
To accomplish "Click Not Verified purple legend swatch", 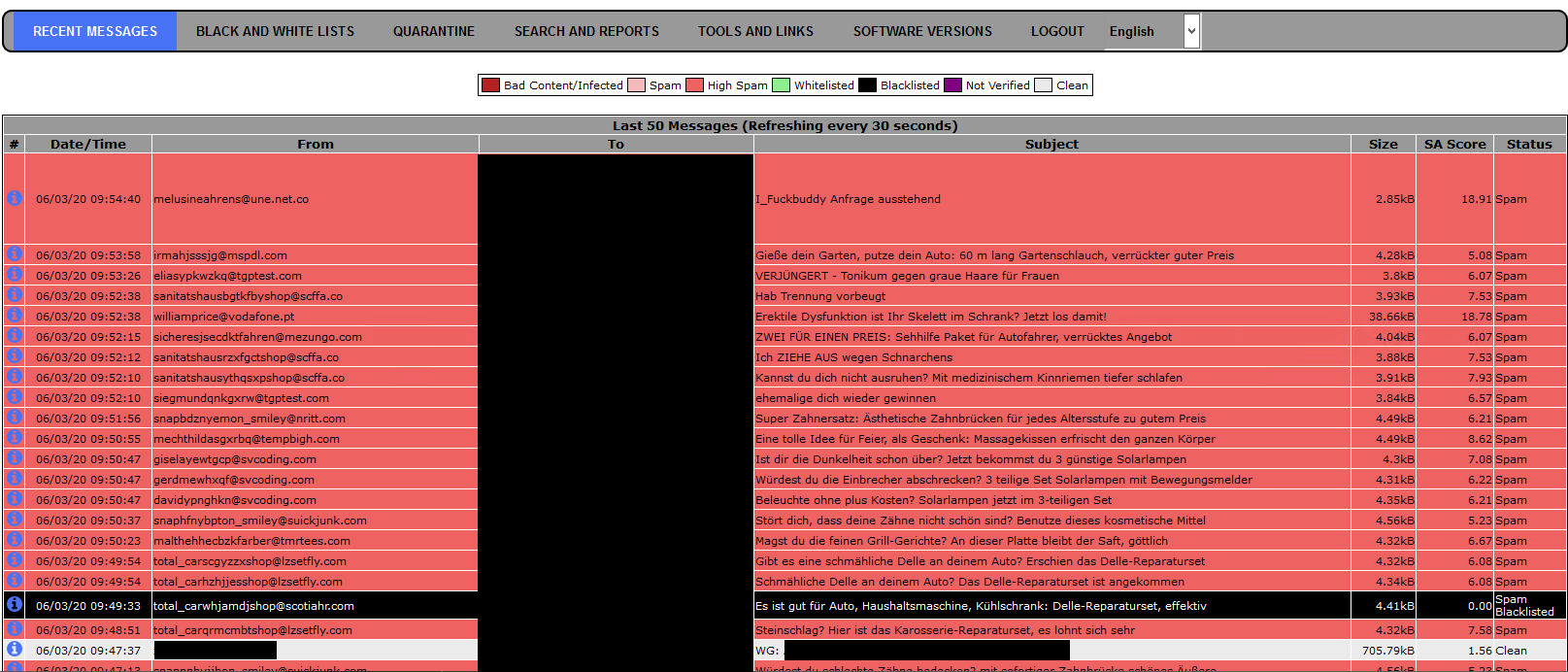I will [x=952, y=85].
